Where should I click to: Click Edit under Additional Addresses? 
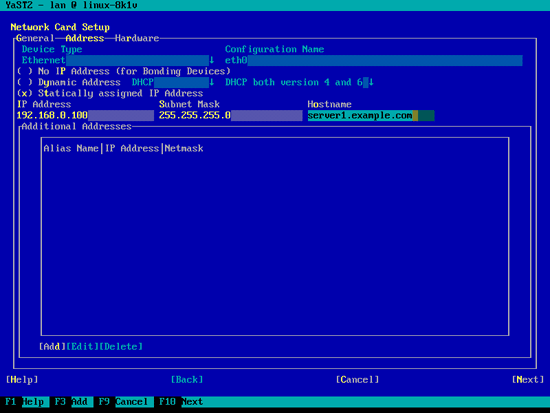82,347
